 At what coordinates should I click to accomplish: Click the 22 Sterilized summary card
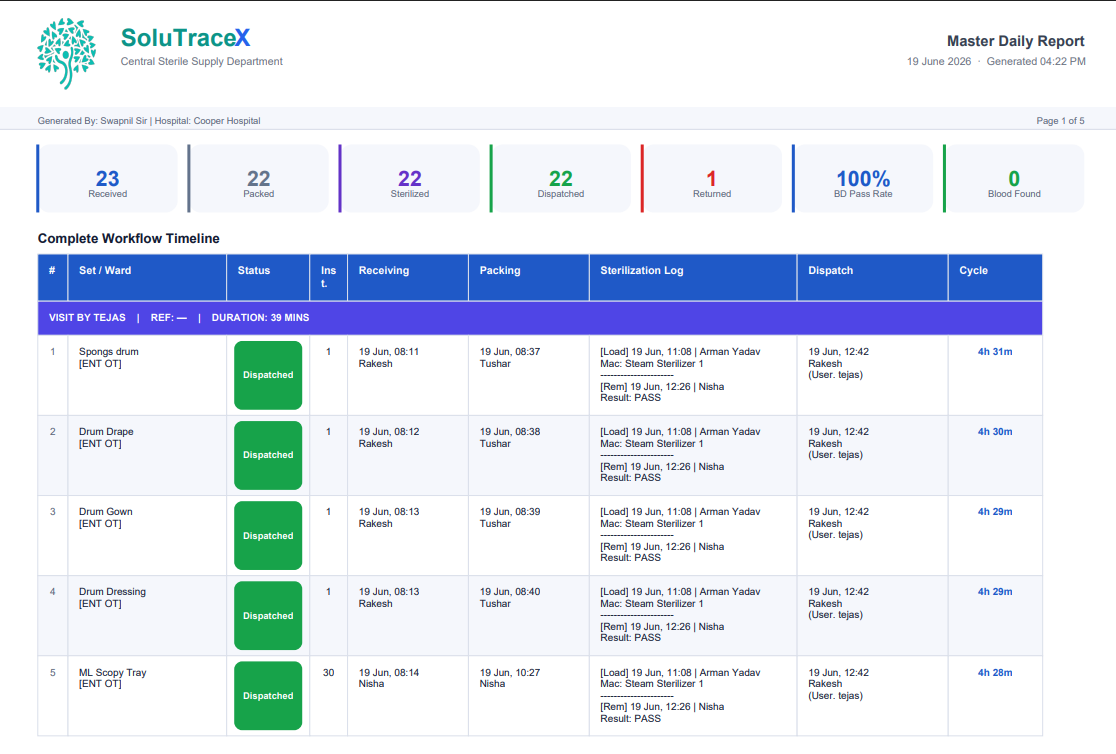[409, 179]
